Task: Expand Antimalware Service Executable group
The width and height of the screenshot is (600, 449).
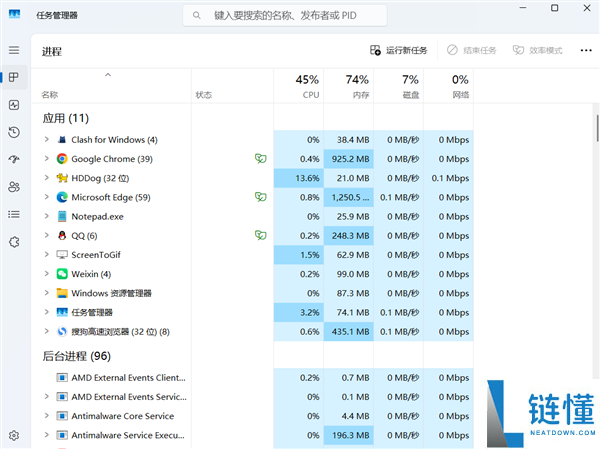Action: point(46,434)
